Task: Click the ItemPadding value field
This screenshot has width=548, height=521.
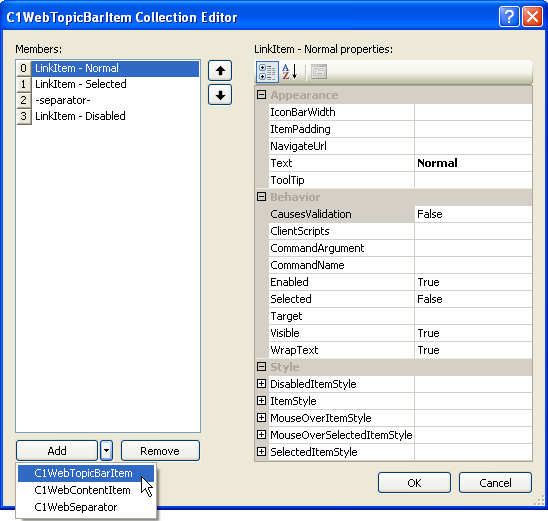Action: (473, 129)
